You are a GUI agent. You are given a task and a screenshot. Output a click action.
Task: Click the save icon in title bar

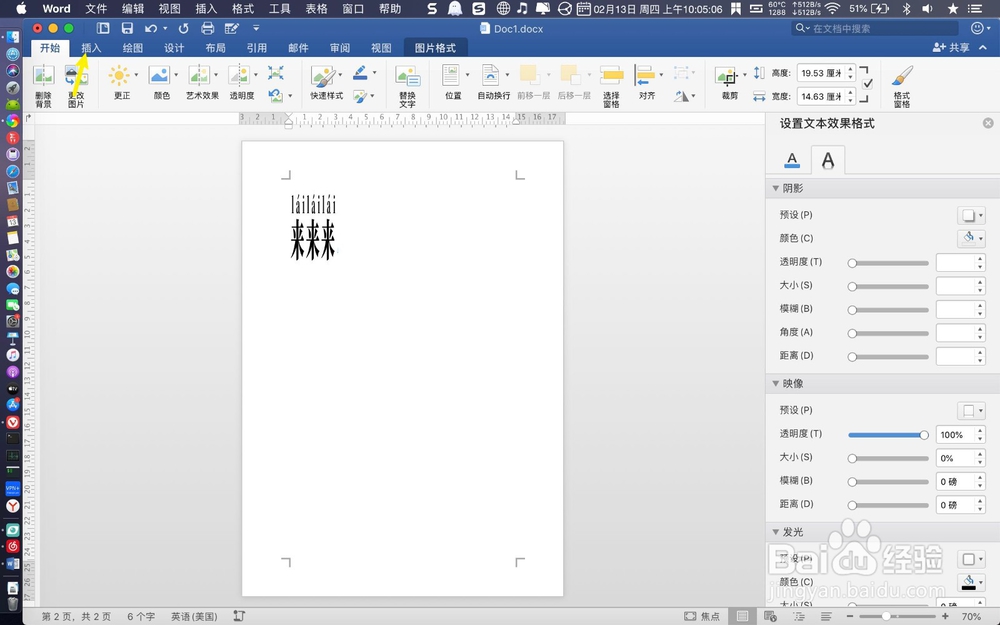(x=127, y=28)
